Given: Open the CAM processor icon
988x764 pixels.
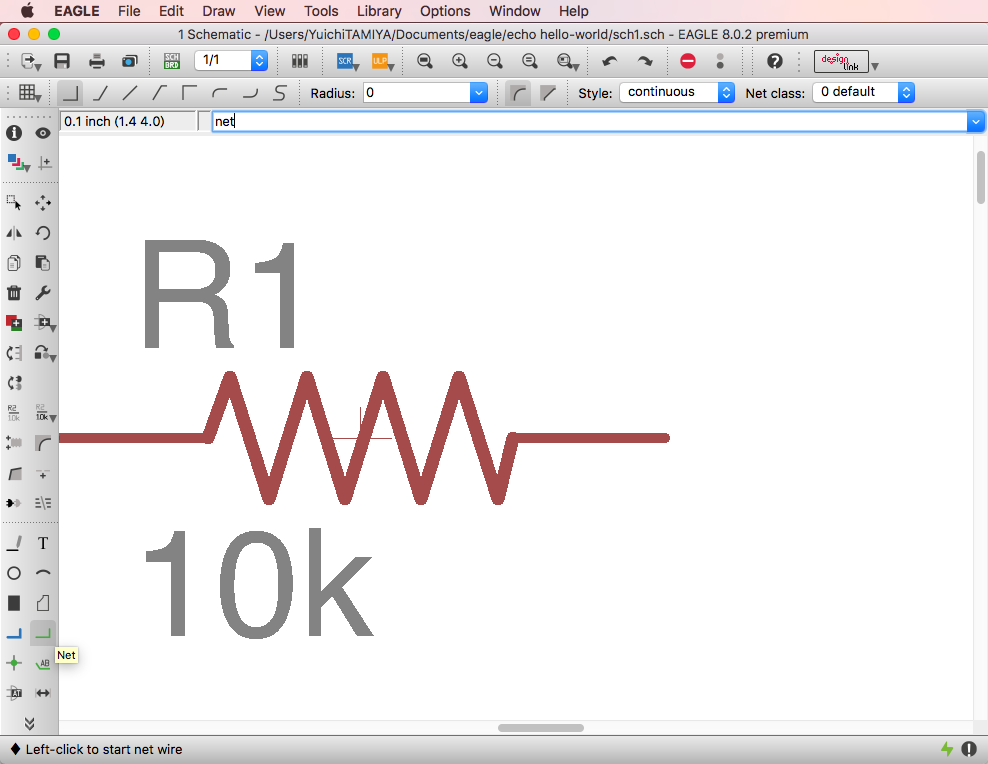Looking at the screenshot, I should (x=130, y=61).
